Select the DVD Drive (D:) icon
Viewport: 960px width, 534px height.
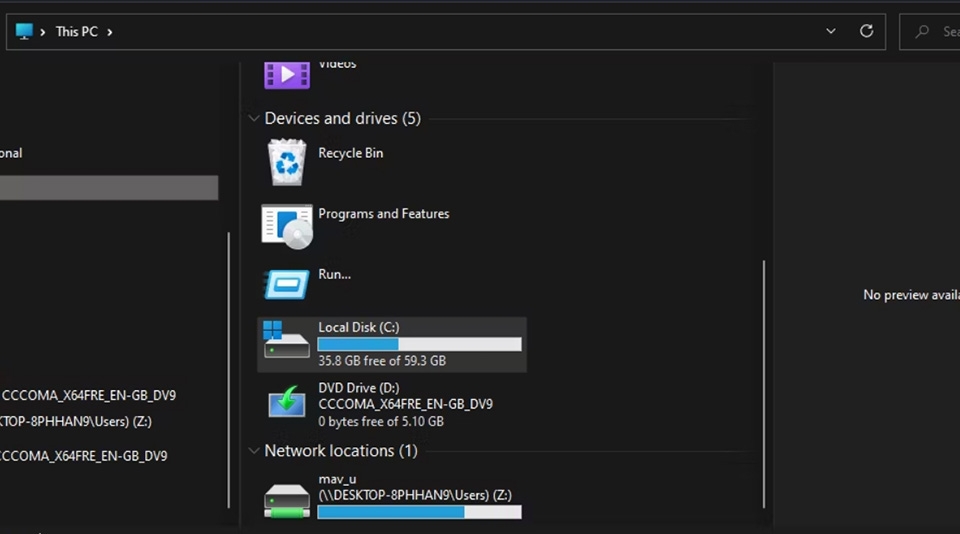[287, 402]
